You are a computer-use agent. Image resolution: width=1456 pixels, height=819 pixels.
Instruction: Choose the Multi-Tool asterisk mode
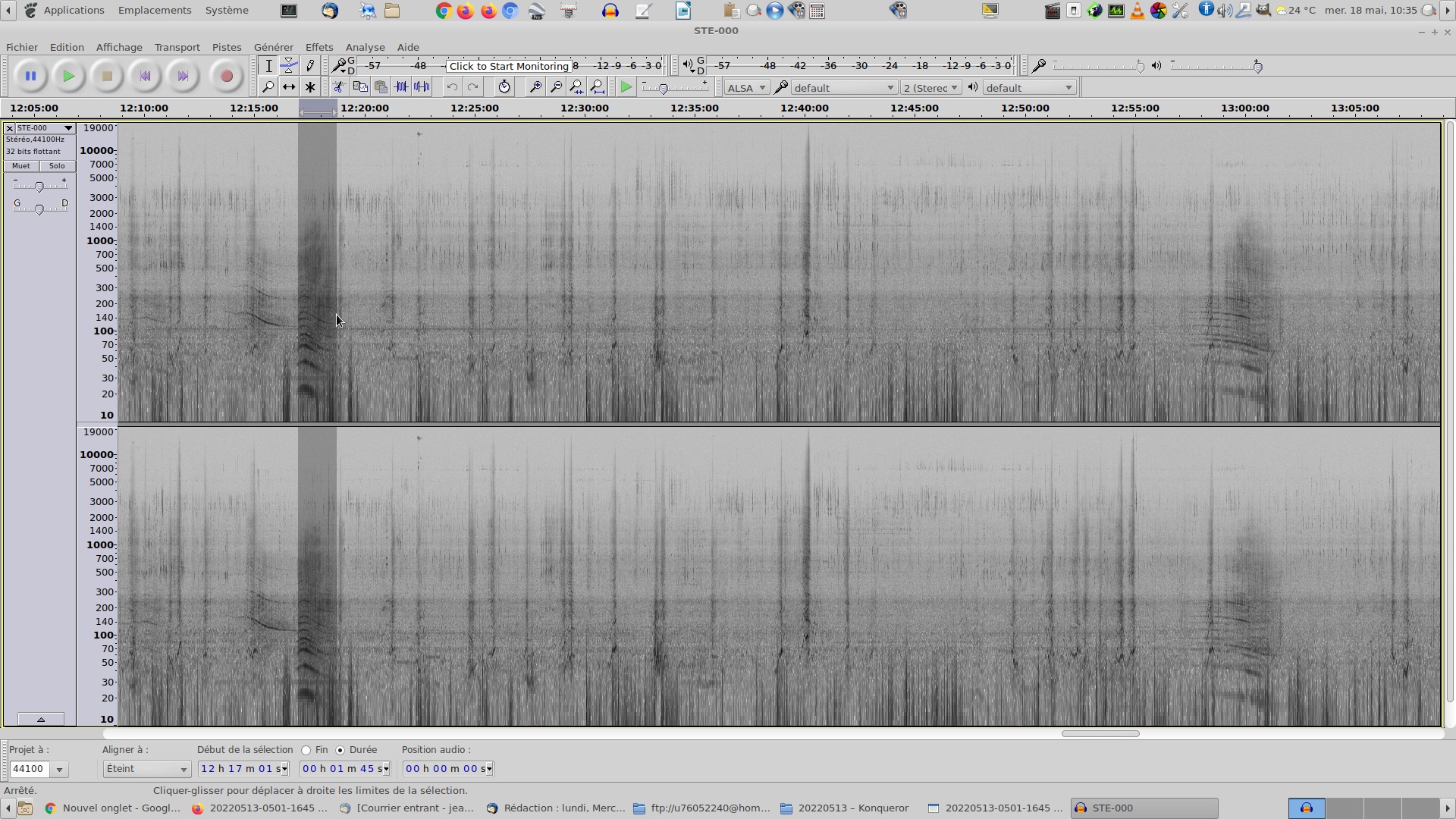[310, 87]
